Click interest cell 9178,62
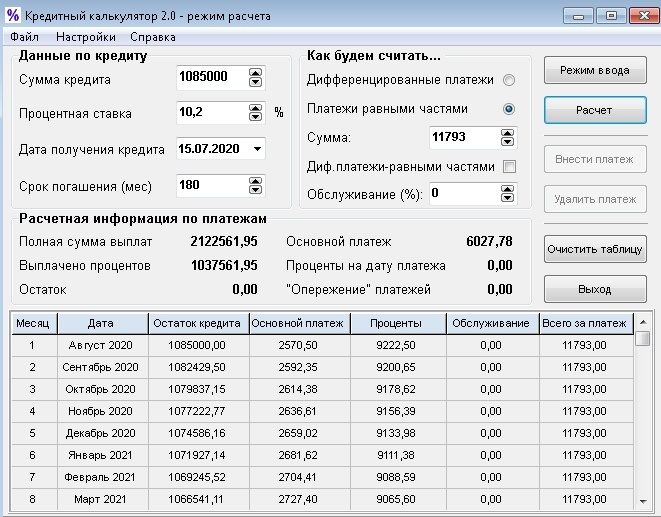The width and height of the screenshot is (661, 517). coord(396,389)
